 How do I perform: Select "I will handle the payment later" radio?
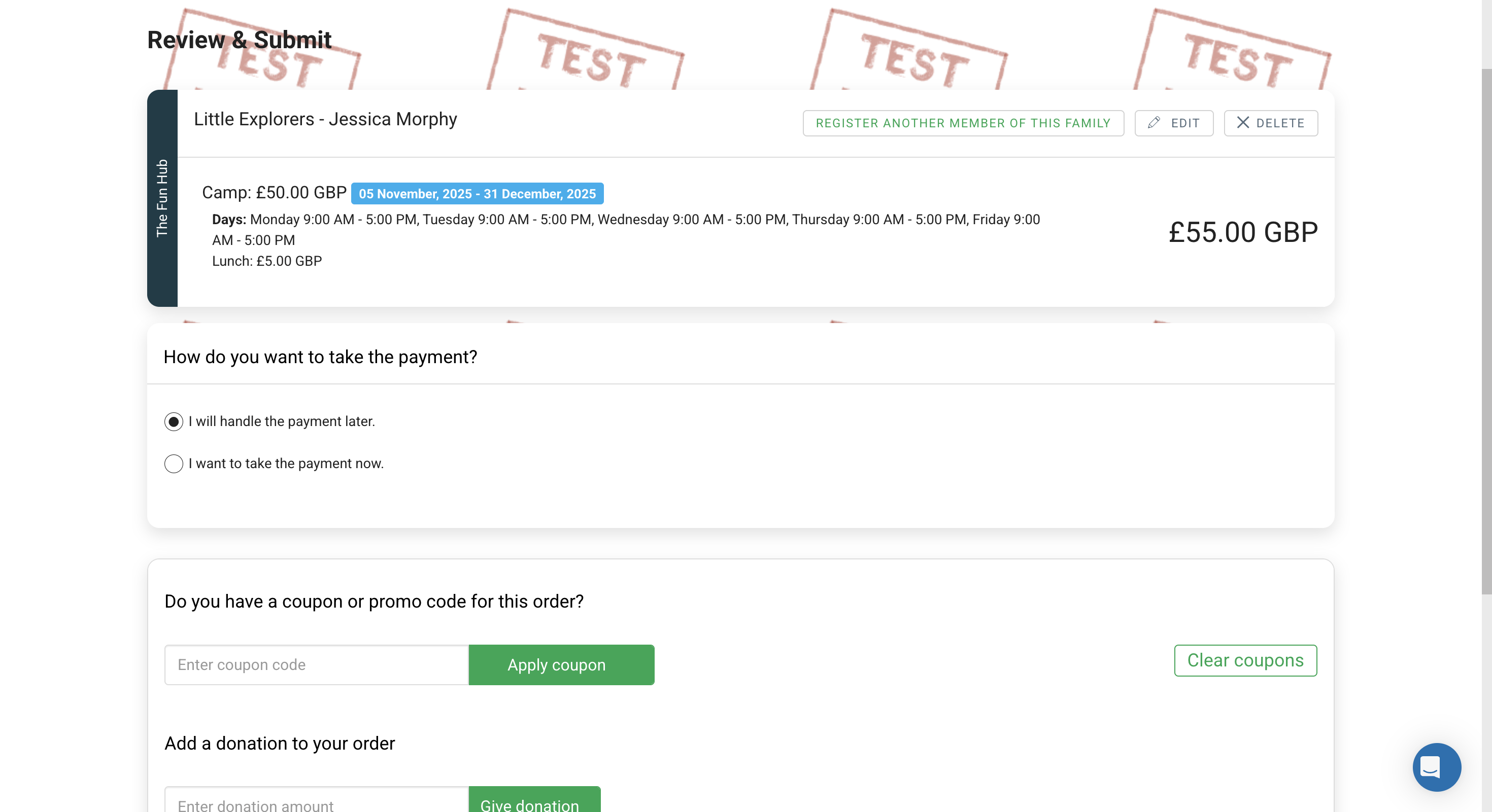point(174,421)
